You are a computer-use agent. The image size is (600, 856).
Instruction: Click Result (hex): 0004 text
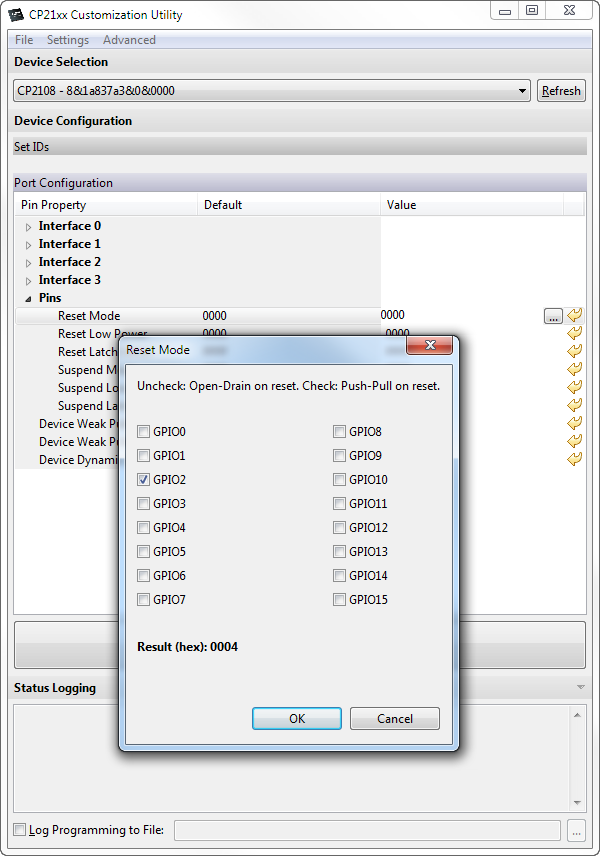pyautogui.click(x=187, y=647)
